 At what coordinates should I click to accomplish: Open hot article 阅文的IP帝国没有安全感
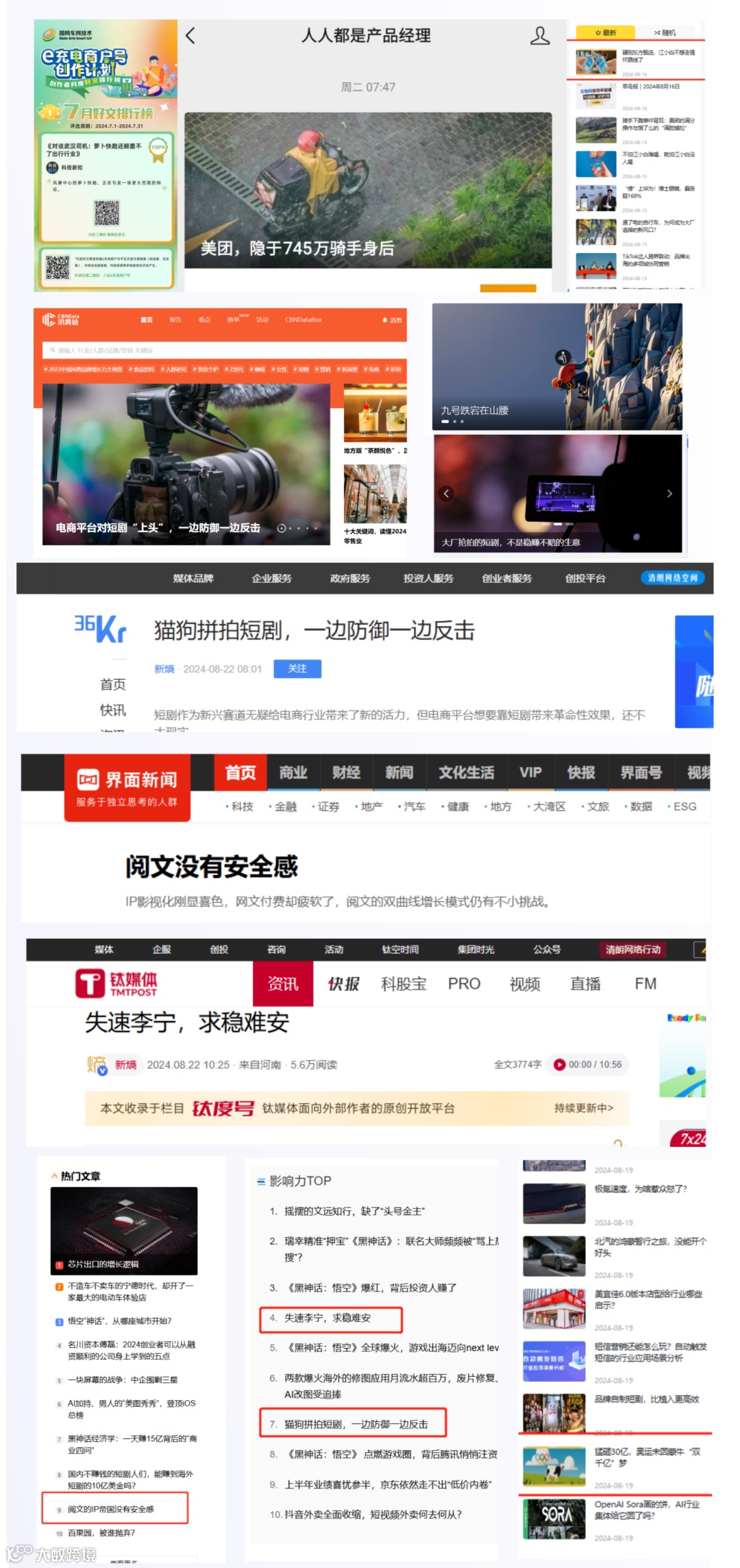[111, 1509]
